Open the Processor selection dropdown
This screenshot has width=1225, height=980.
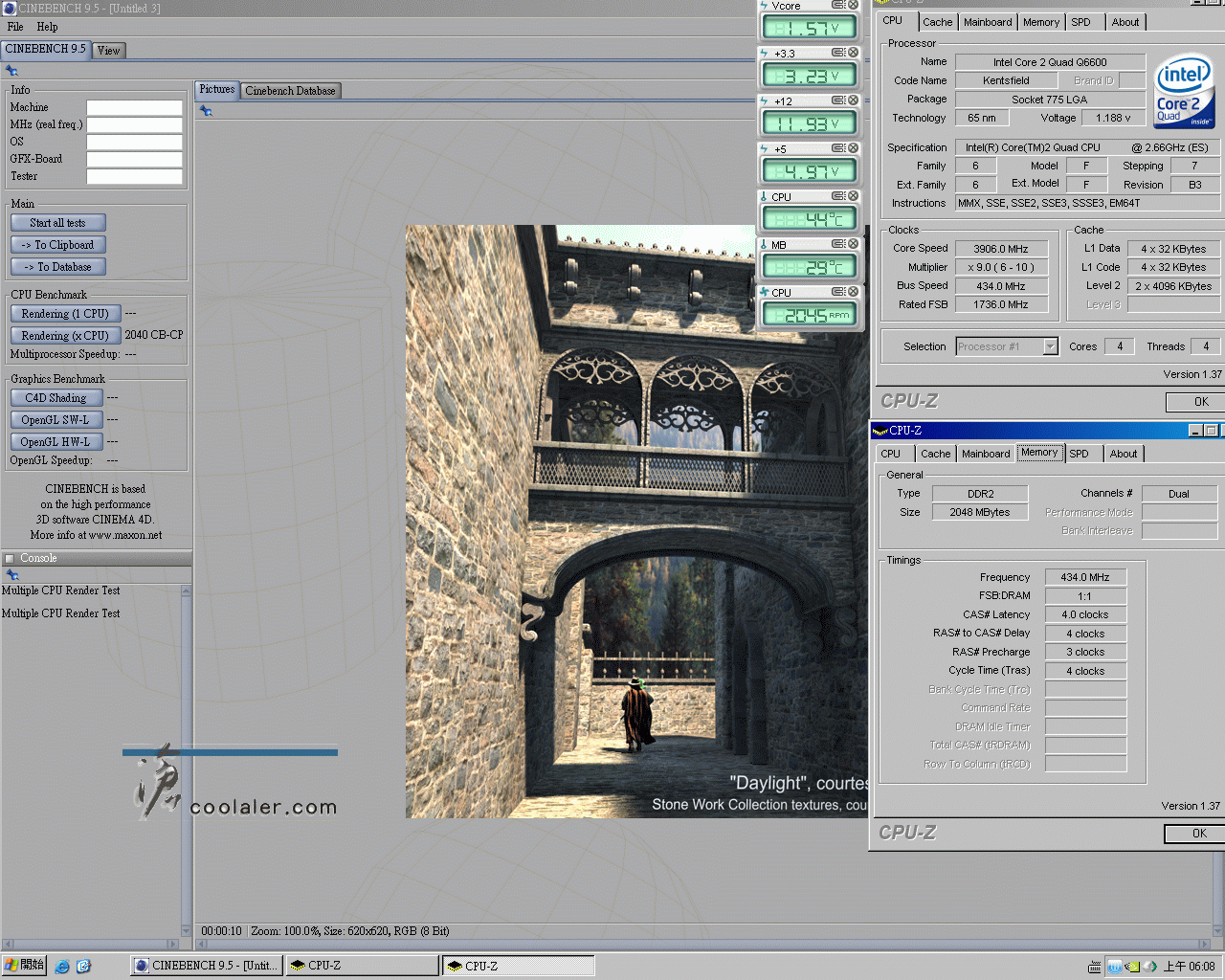(x=1050, y=346)
